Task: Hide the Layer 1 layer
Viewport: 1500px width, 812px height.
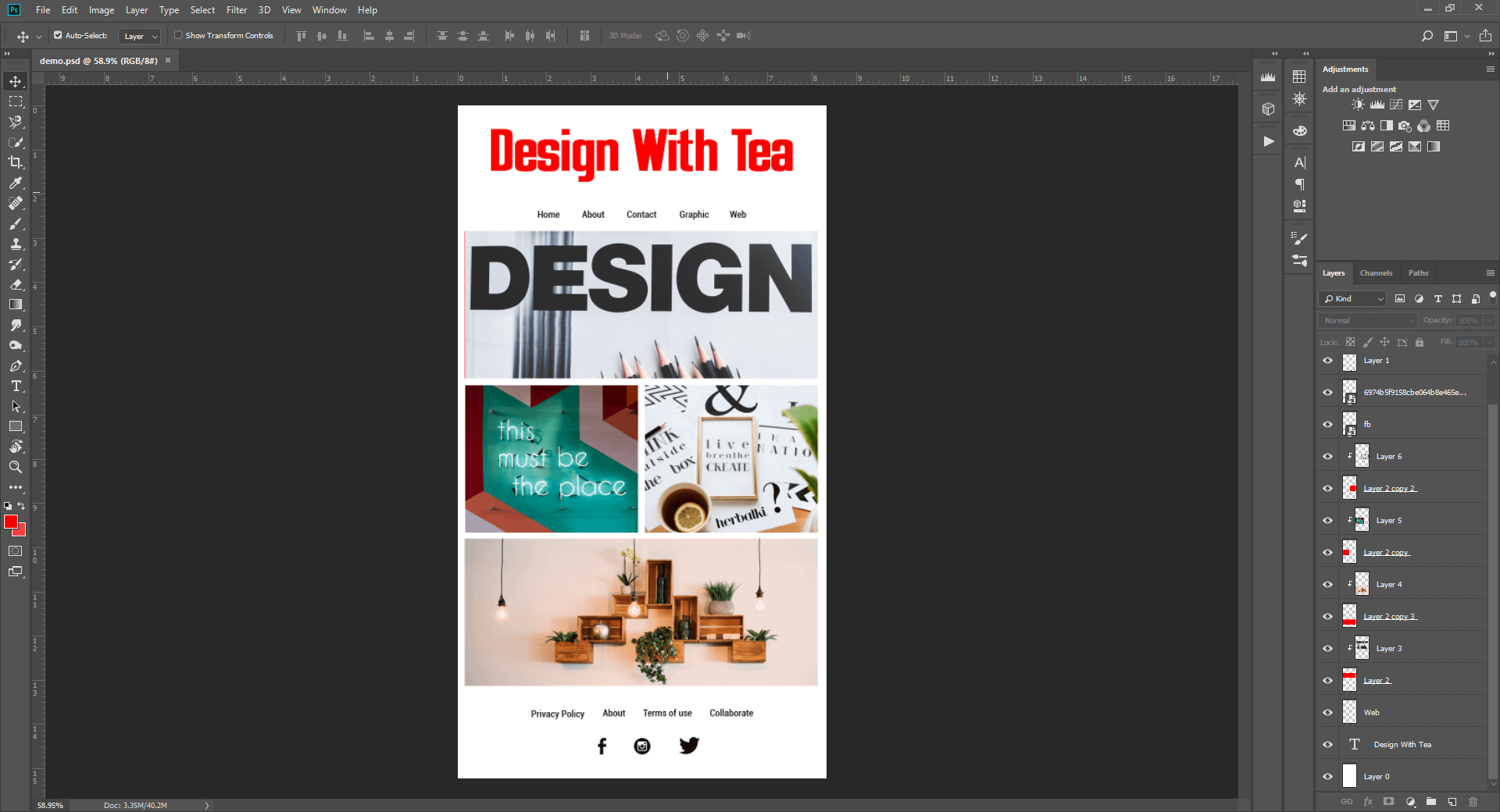Action: click(x=1327, y=361)
